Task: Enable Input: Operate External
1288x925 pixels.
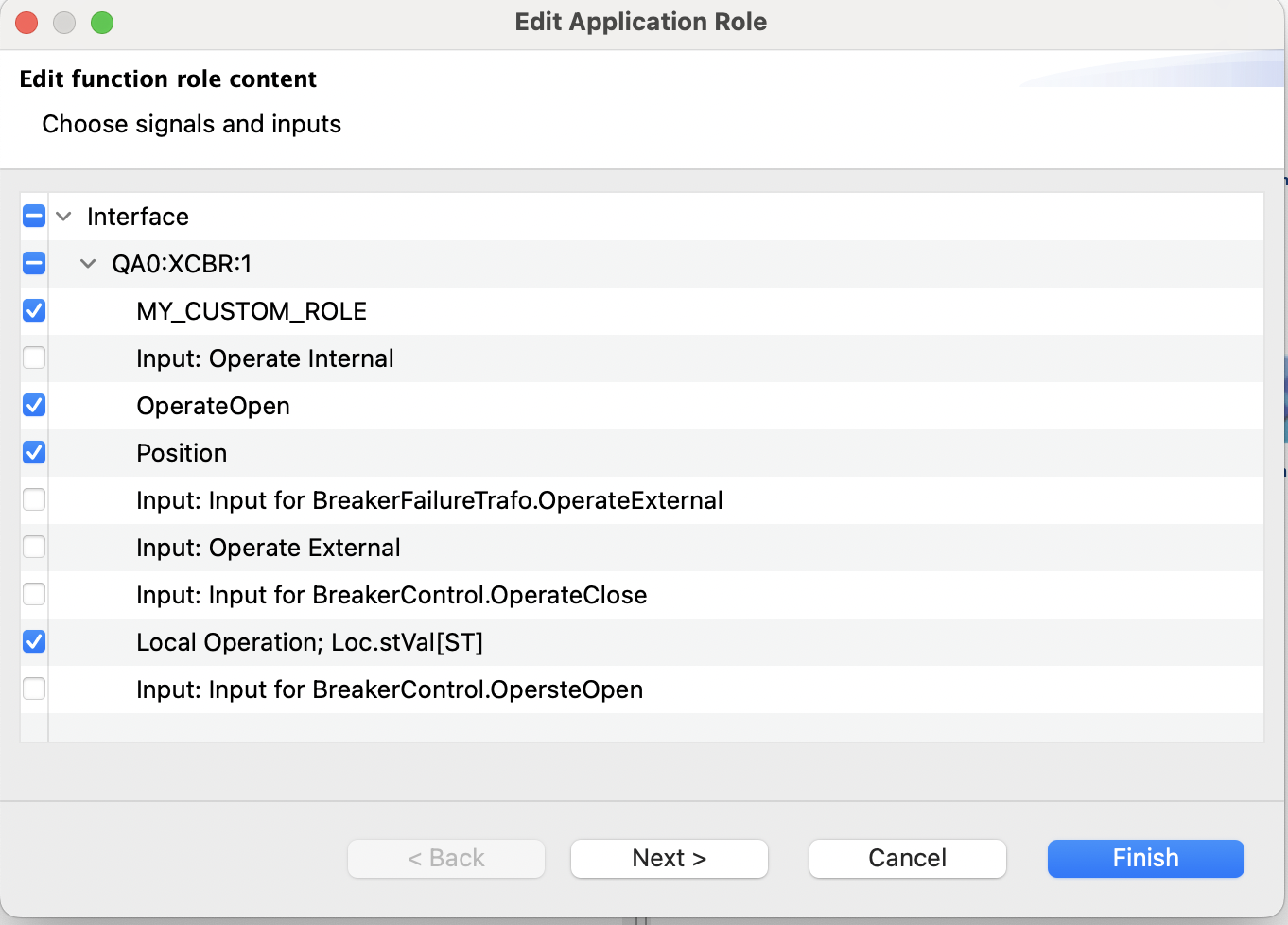Action: click(33, 548)
